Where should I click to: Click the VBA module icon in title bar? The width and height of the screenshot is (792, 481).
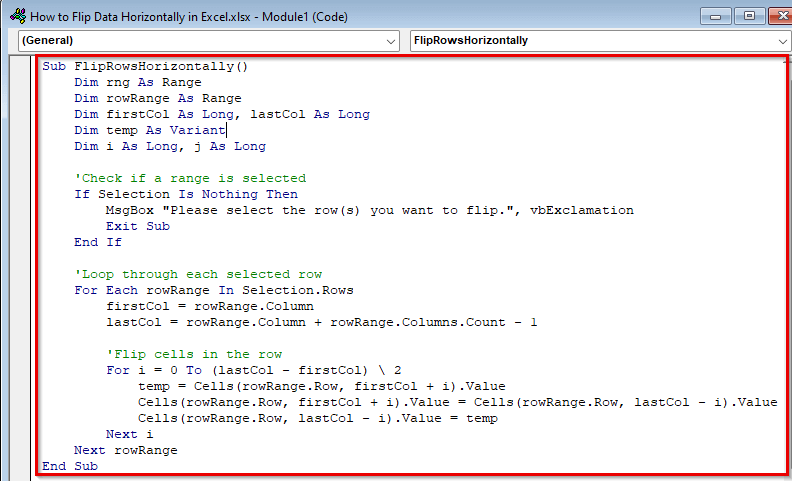tap(17, 17)
